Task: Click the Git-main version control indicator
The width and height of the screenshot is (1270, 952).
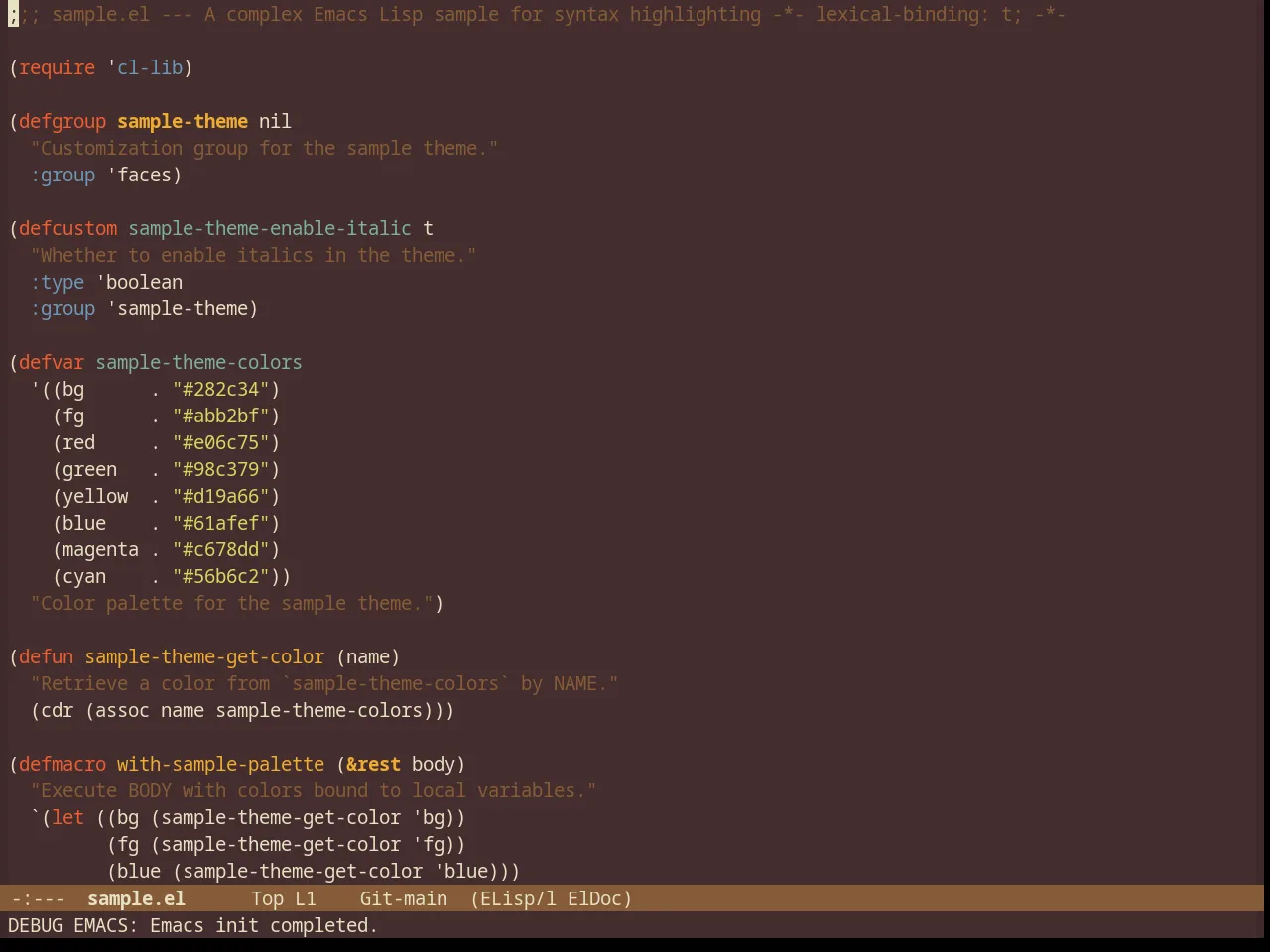Action: (403, 898)
